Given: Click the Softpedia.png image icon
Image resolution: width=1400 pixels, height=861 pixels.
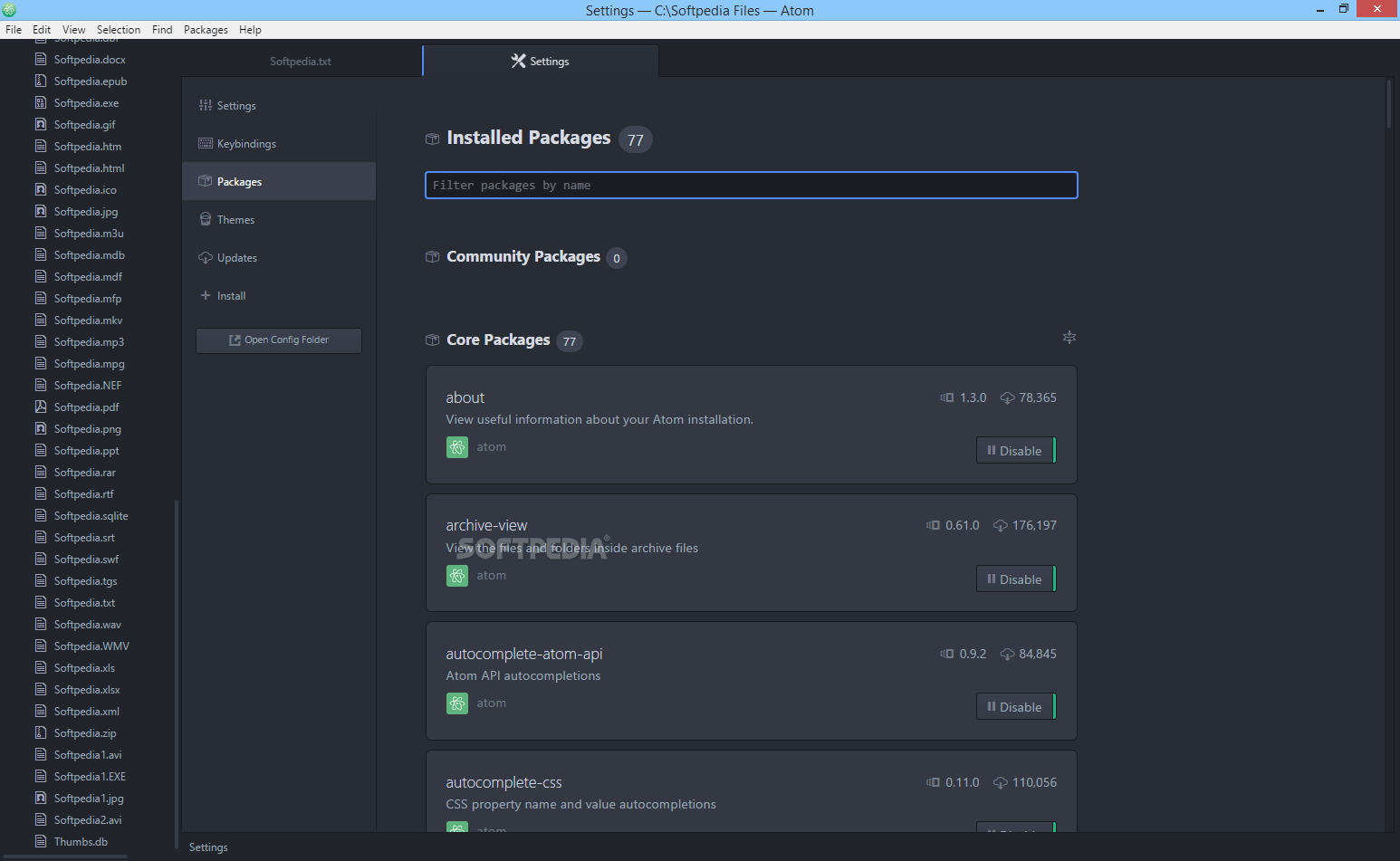Looking at the screenshot, I should (x=41, y=429).
